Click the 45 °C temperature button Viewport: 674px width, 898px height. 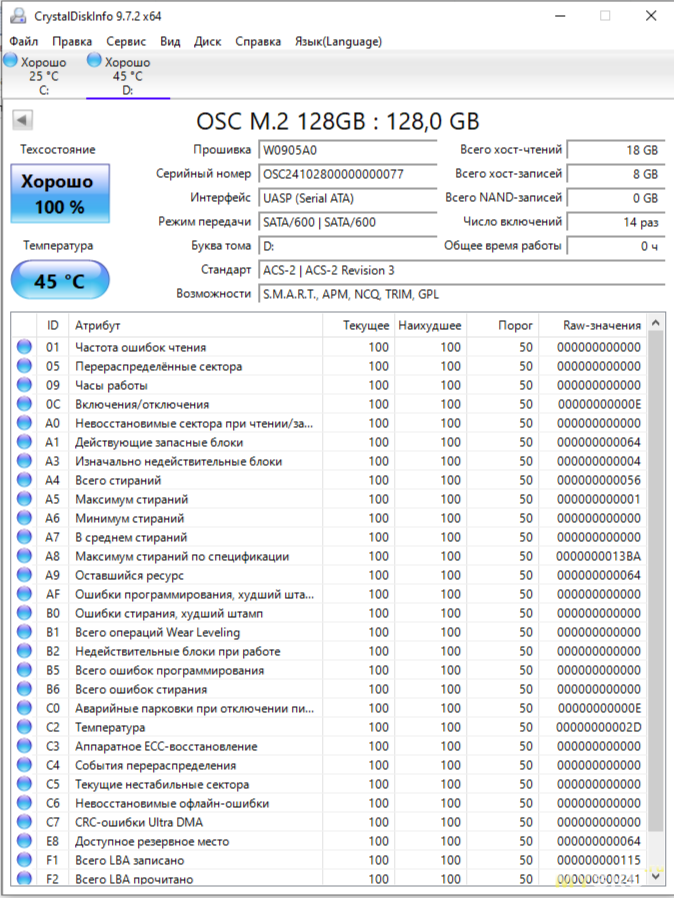(x=60, y=281)
